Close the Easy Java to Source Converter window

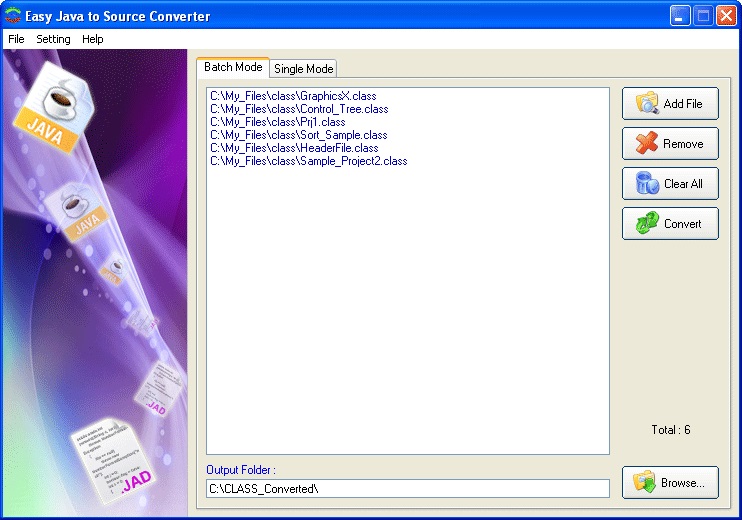pos(726,16)
